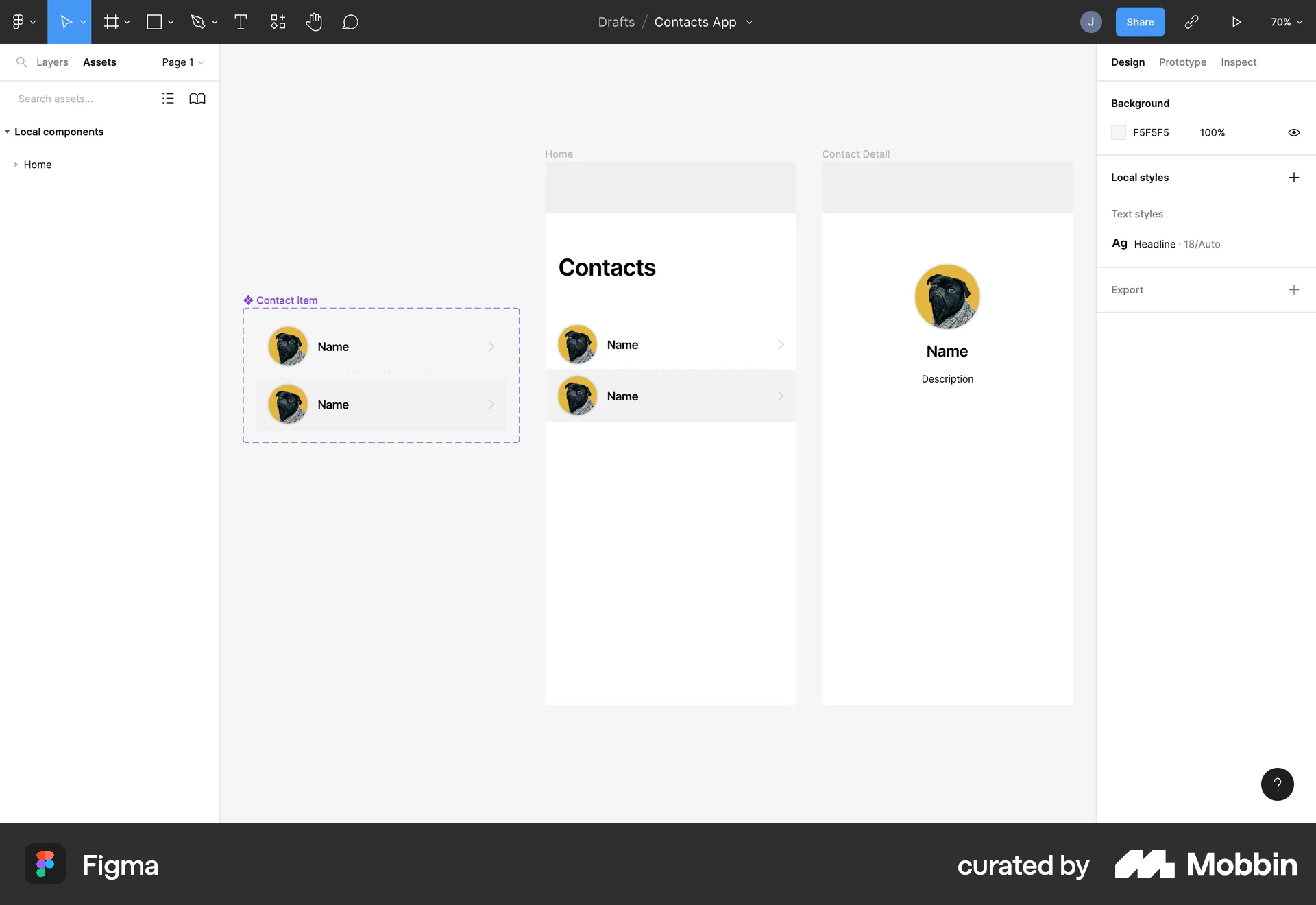Switch to the Layers tab

51,62
